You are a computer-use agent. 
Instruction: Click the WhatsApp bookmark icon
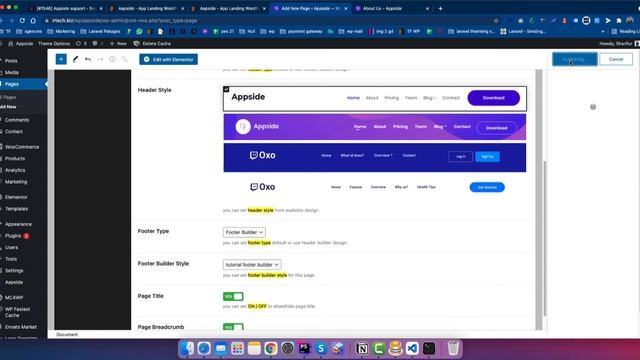tap(139, 31)
